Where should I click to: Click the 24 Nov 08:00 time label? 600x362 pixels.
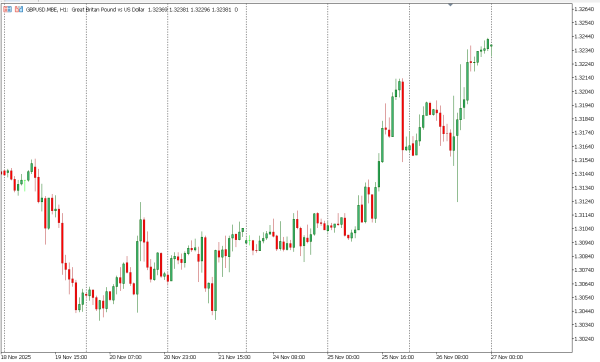289,357
